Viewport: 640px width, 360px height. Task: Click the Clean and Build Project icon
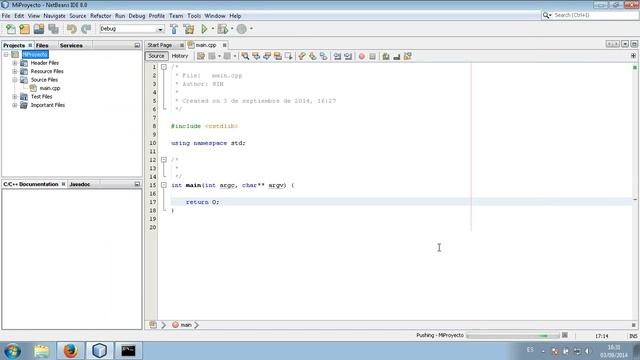click(x=189, y=29)
